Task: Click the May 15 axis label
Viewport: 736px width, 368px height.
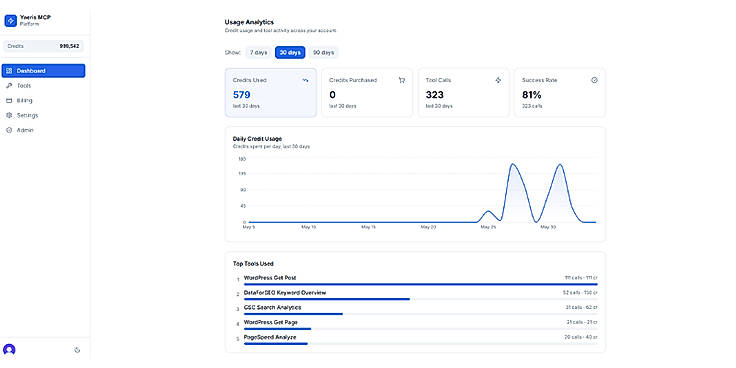Action: pos(368,227)
